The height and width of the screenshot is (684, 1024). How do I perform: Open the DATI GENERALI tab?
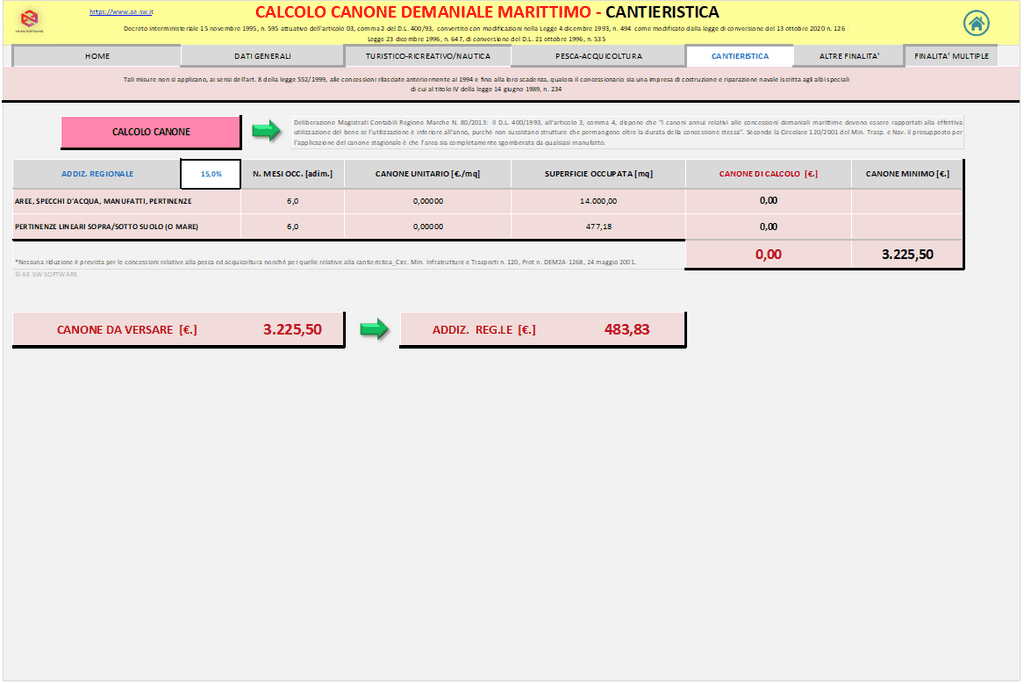pyautogui.click(x=262, y=56)
